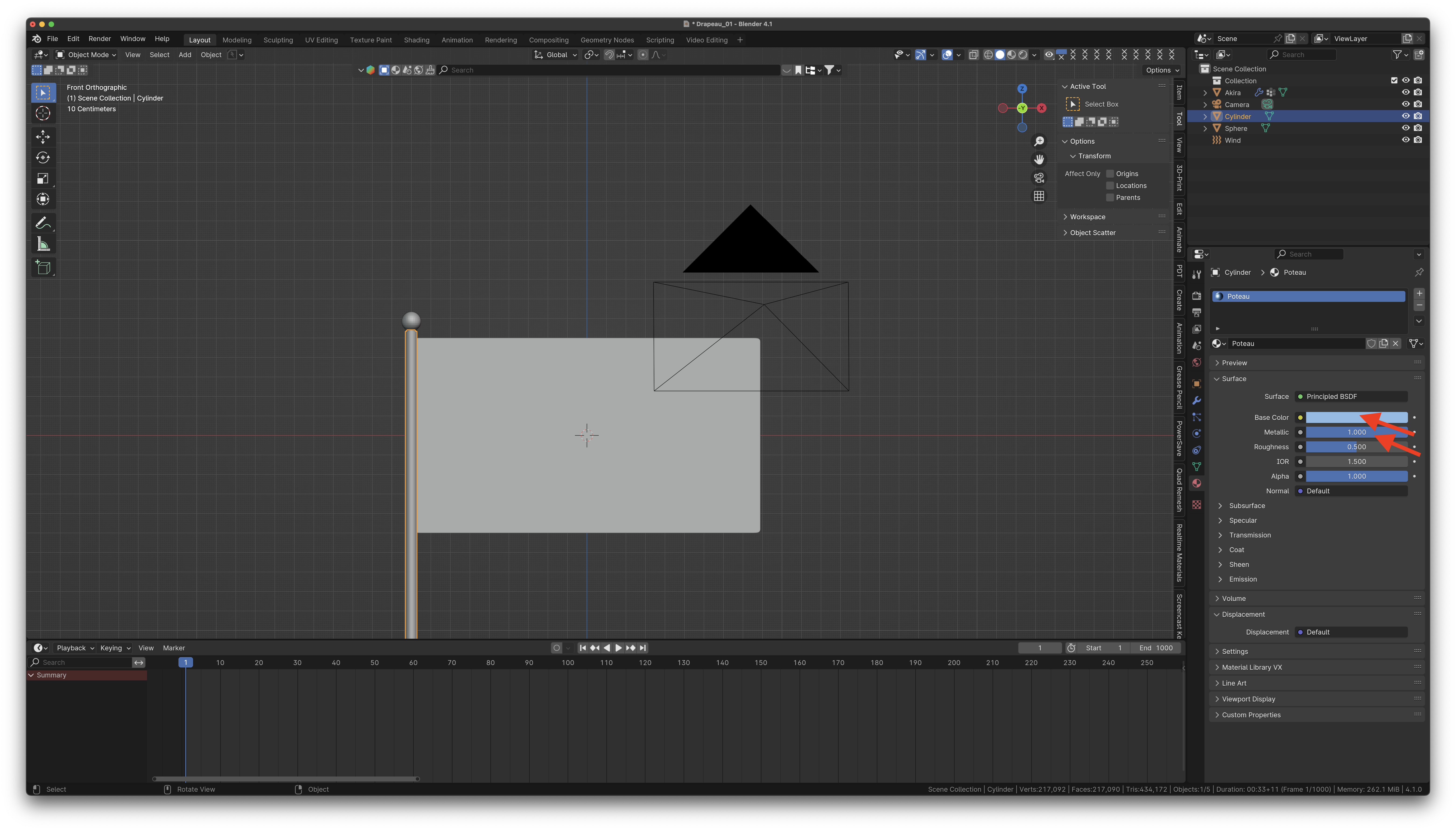Open the Add menu in viewport header
This screenshot has height=830, width=1456.
(x=185, y=55)
